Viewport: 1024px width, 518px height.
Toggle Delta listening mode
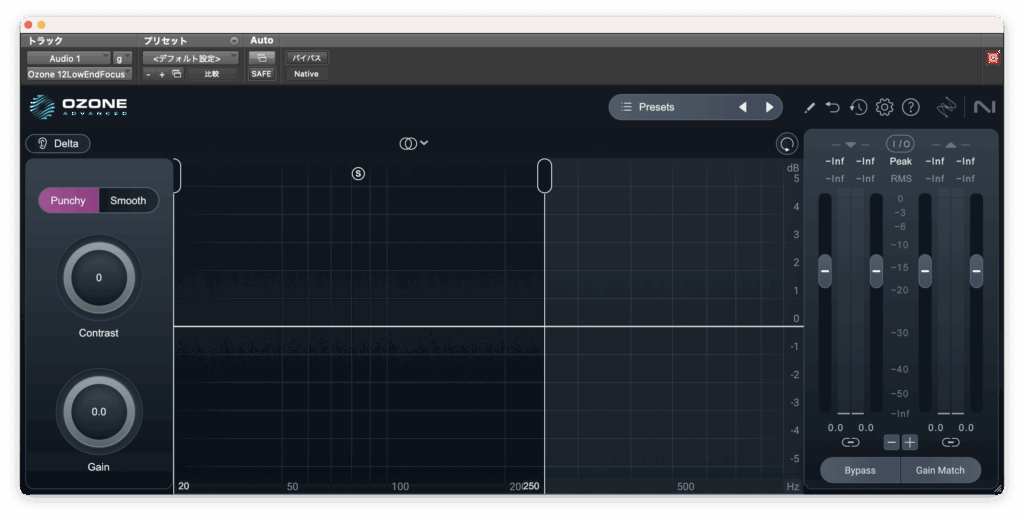click(58, 144)
